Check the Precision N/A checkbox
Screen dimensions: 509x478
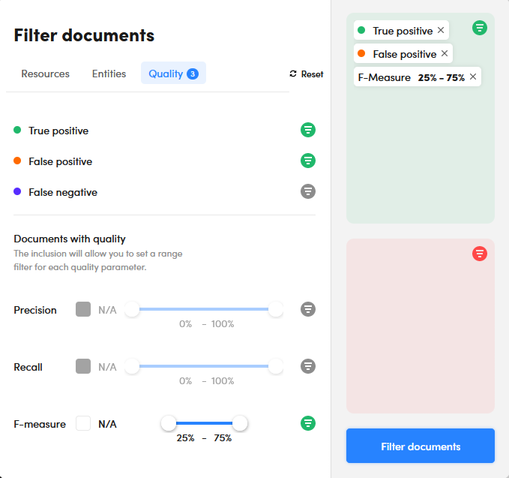[83, 309]
